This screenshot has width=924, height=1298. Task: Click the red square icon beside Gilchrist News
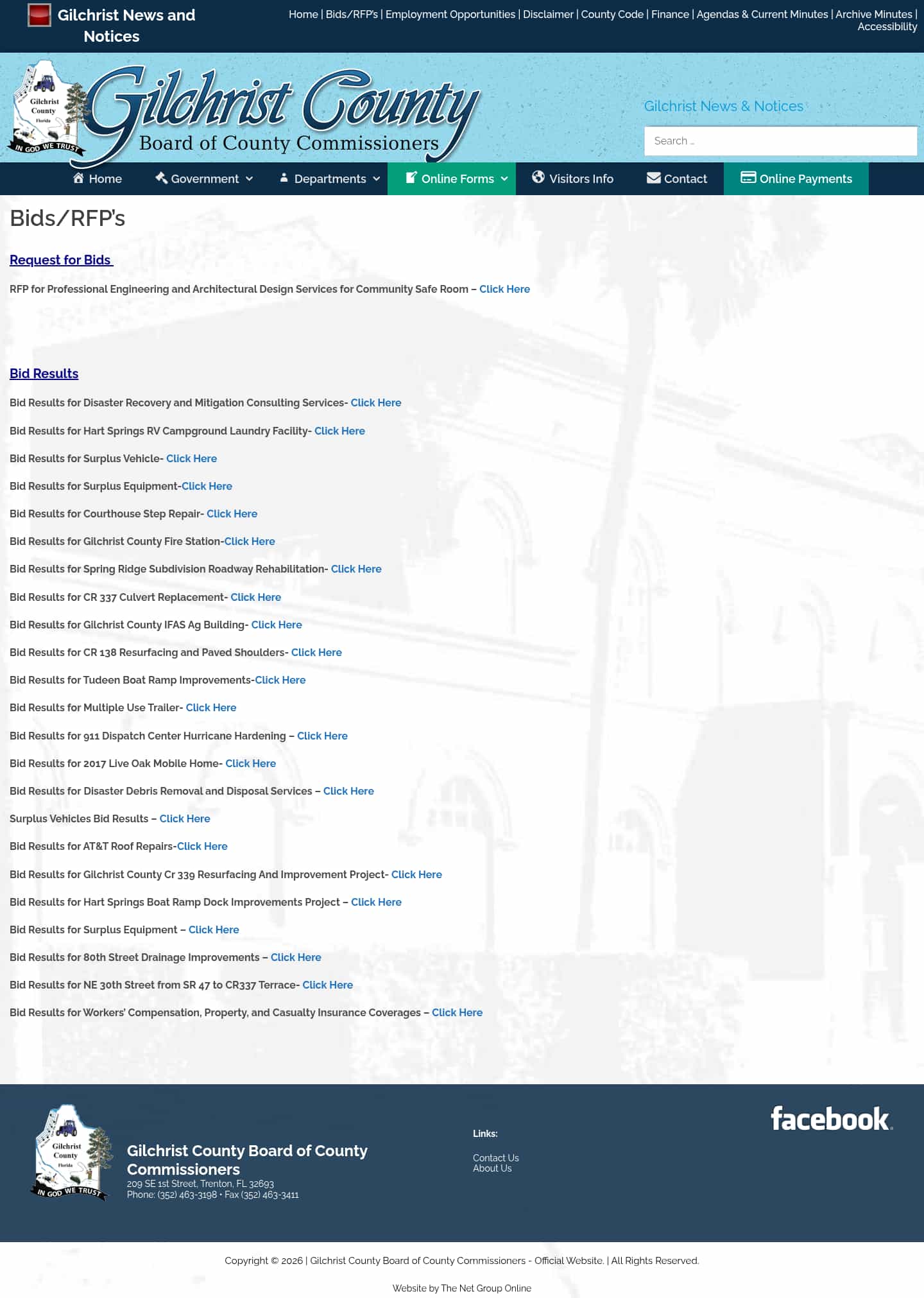point(39,15)
